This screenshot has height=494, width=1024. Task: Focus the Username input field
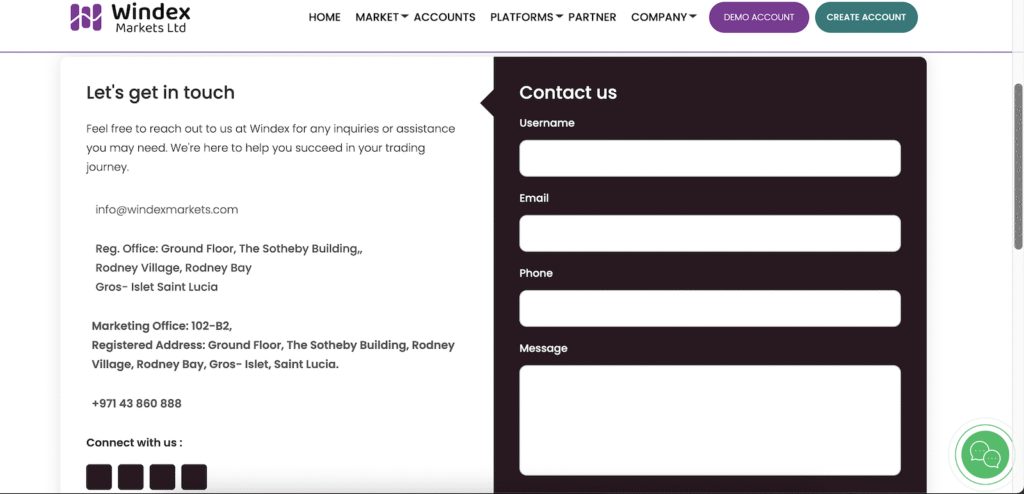pos(710,158)
